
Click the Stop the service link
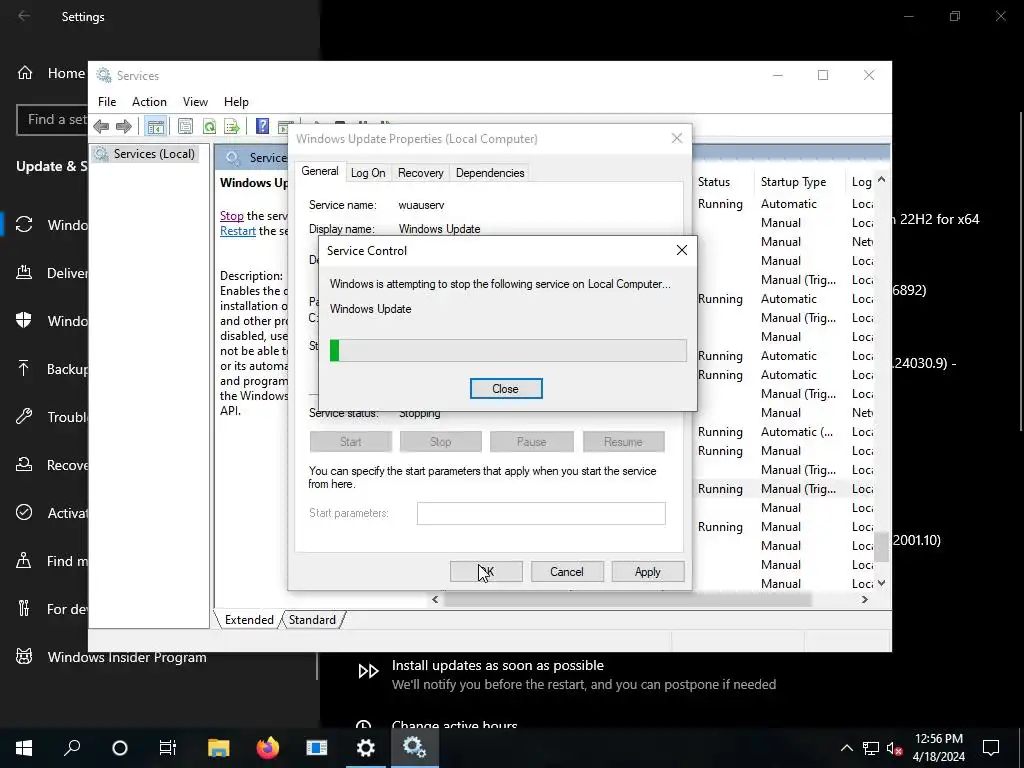coord(232,216)
